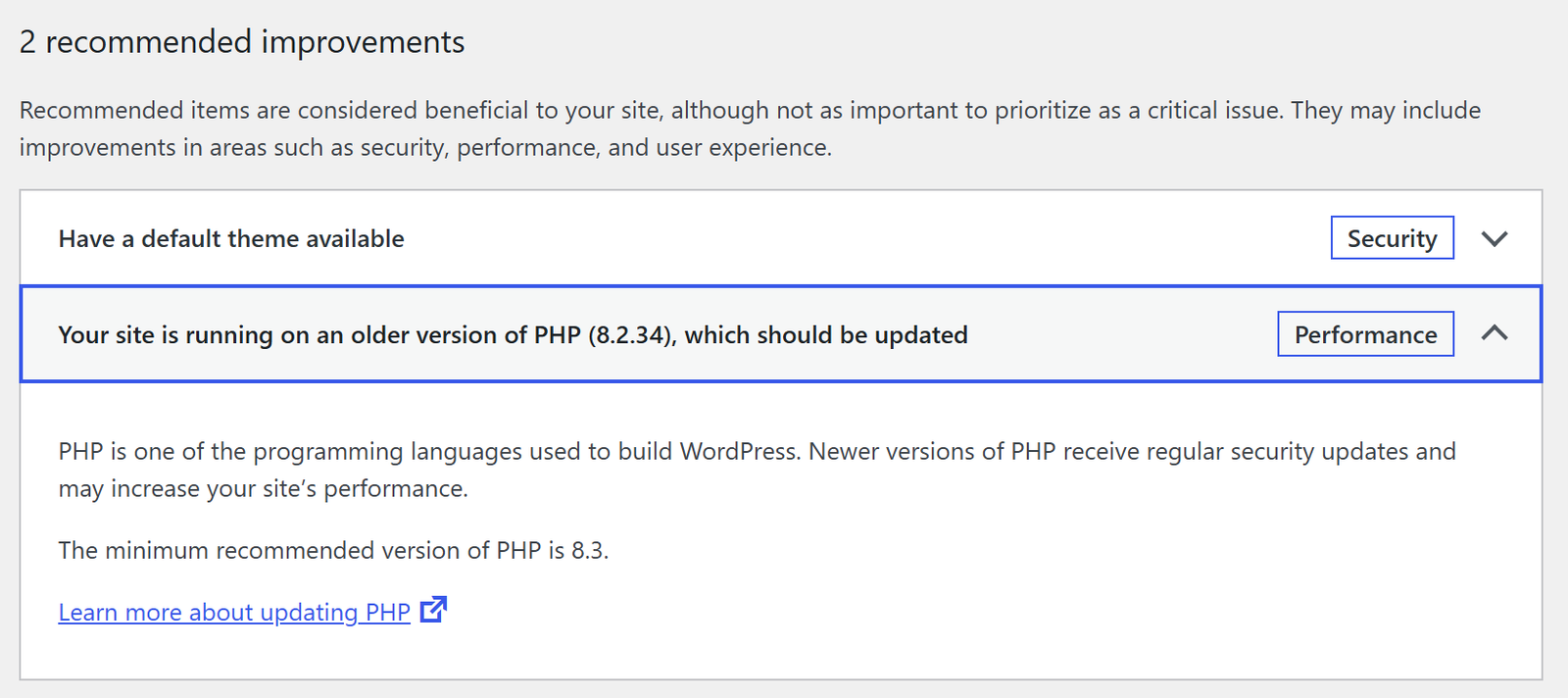Click the Performance badge label
This screenshot has height=698, width=1568.
tap(1365, 334)
